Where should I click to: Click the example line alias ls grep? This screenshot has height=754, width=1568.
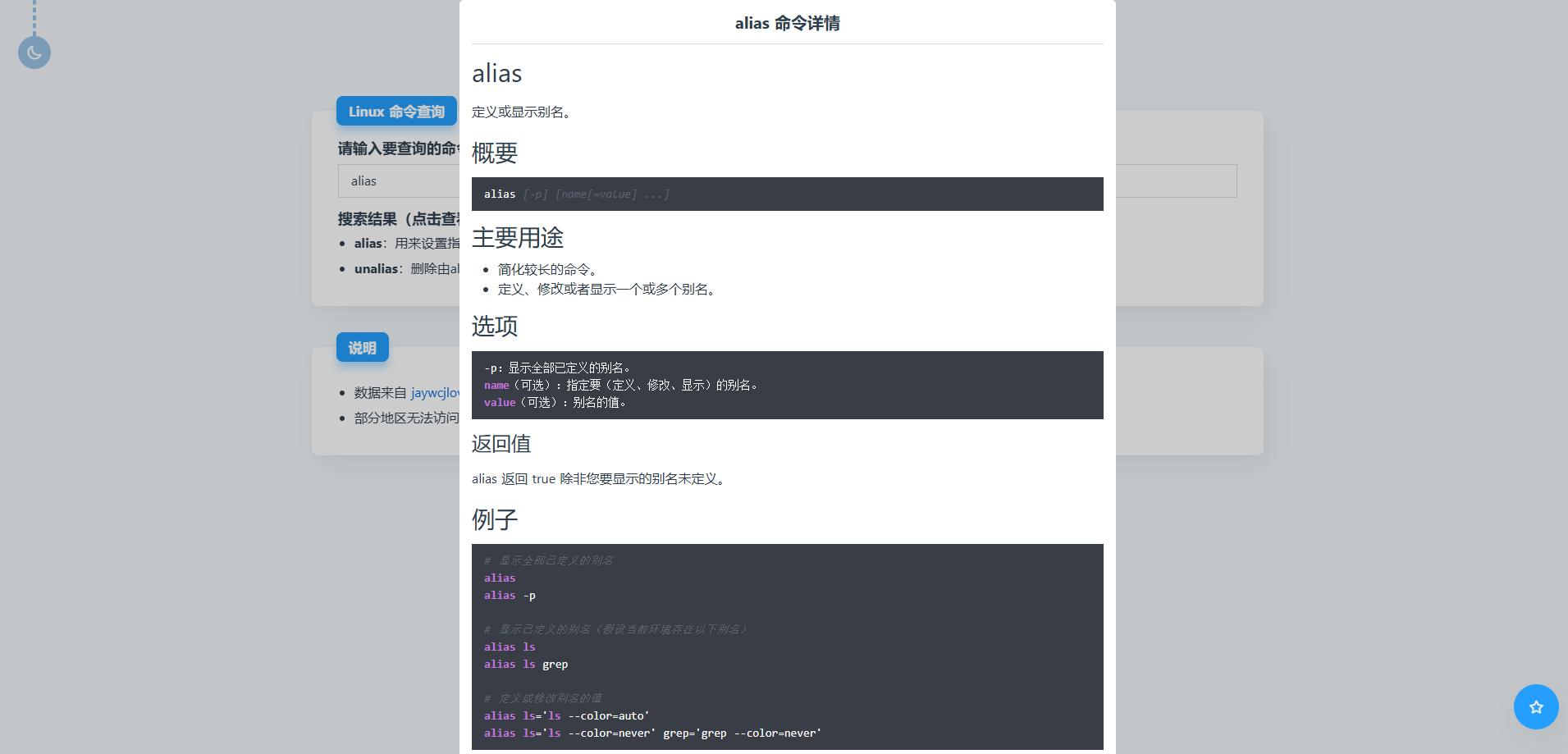coord(526,664)
